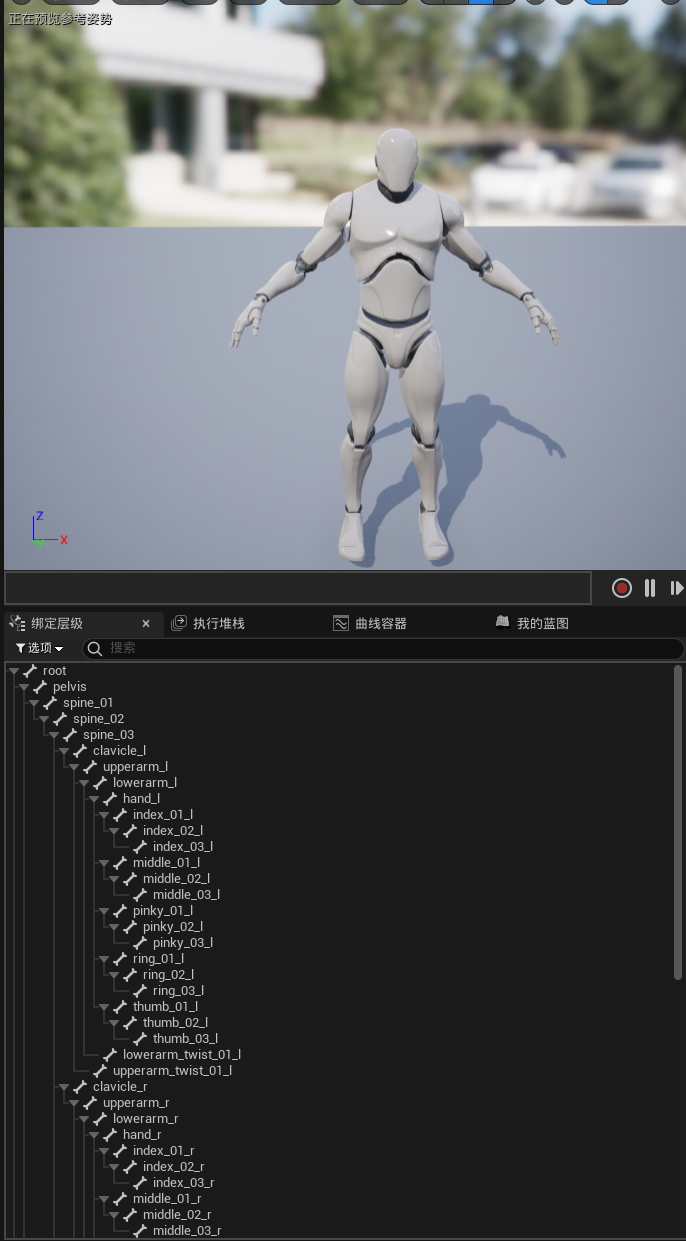Select the middle_03_l bone label
Viewport: 686px width, 1241px height.
[x=186, y=895]
